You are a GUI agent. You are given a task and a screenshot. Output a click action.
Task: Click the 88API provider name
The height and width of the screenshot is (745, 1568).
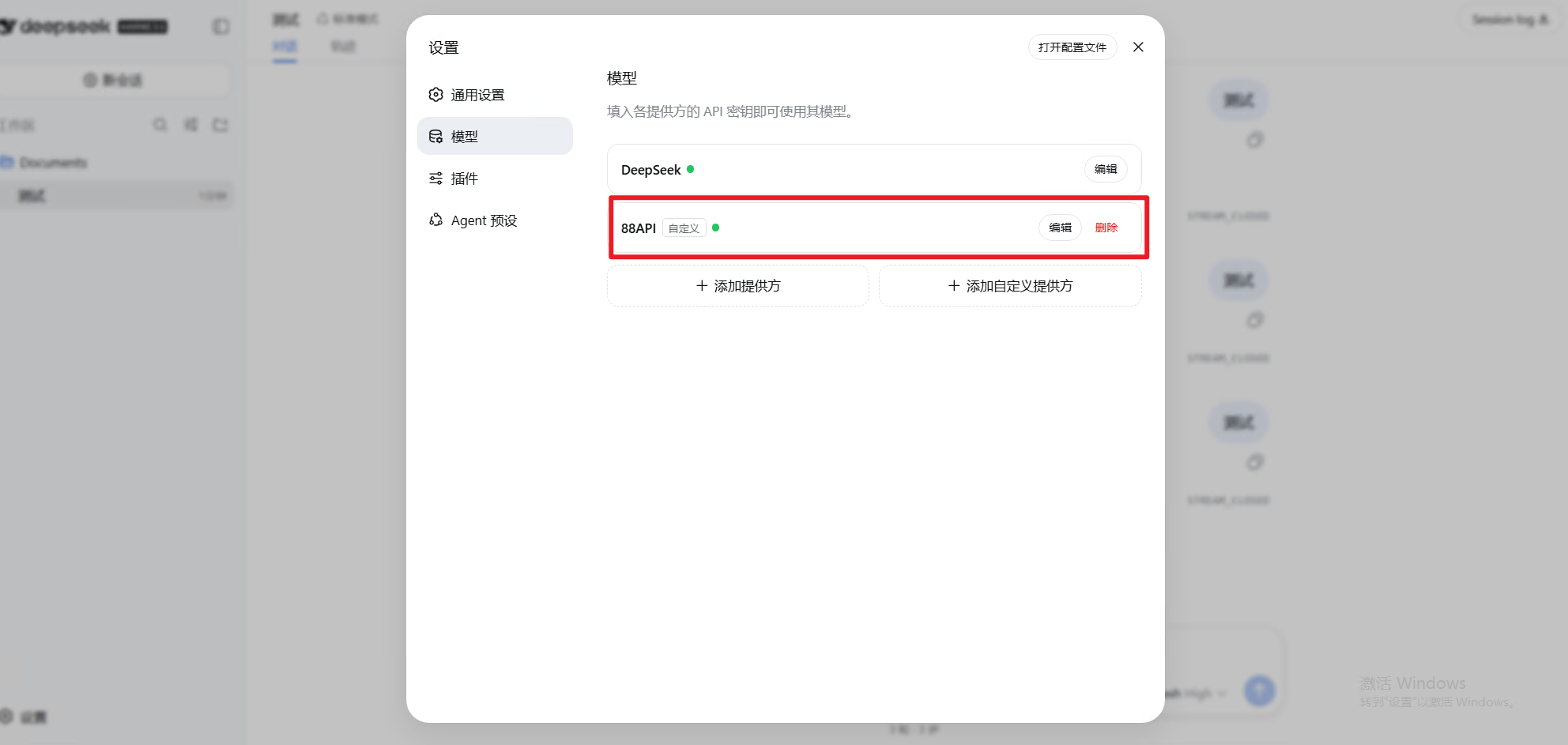[639, 228]
